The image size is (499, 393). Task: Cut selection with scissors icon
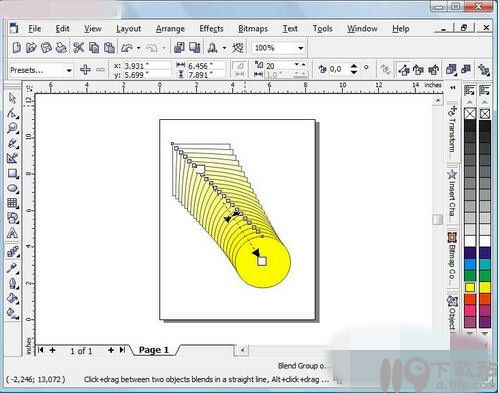tap(78, 48)
